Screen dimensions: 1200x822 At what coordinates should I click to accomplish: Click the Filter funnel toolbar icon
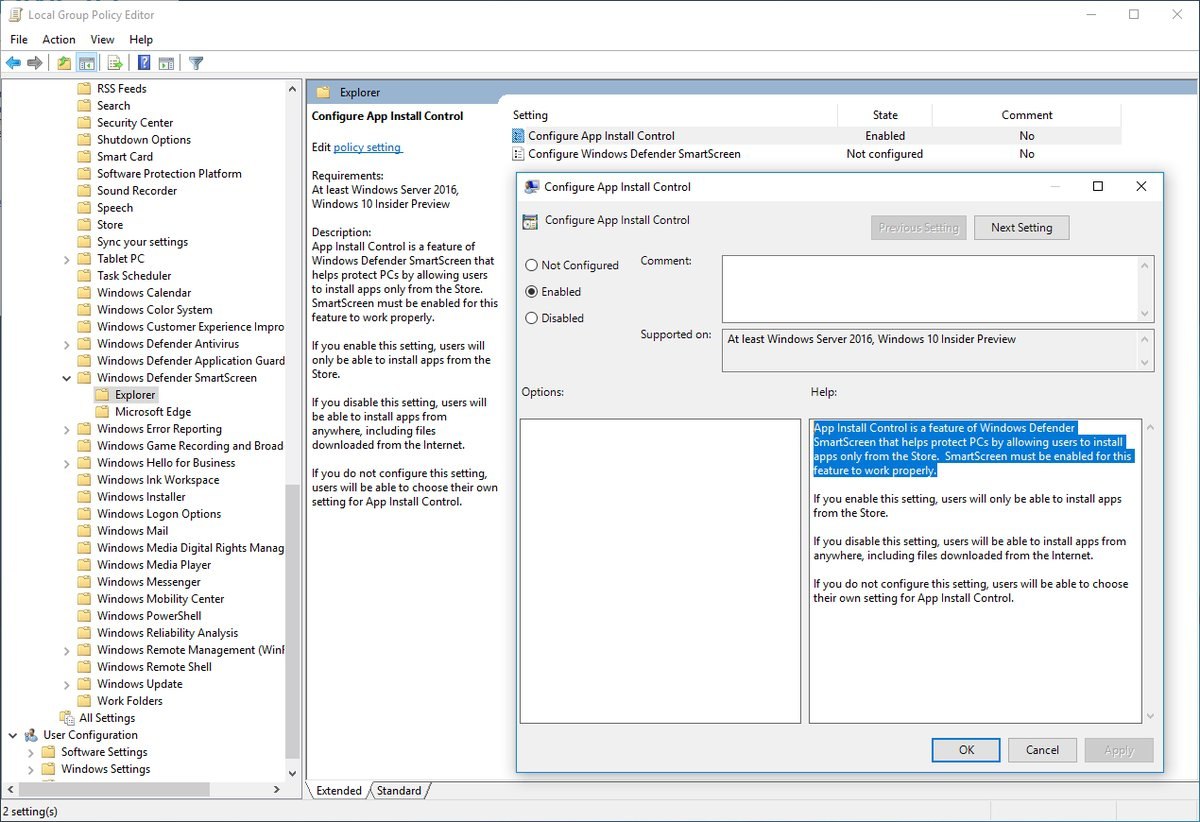click(x=196, y=63)
